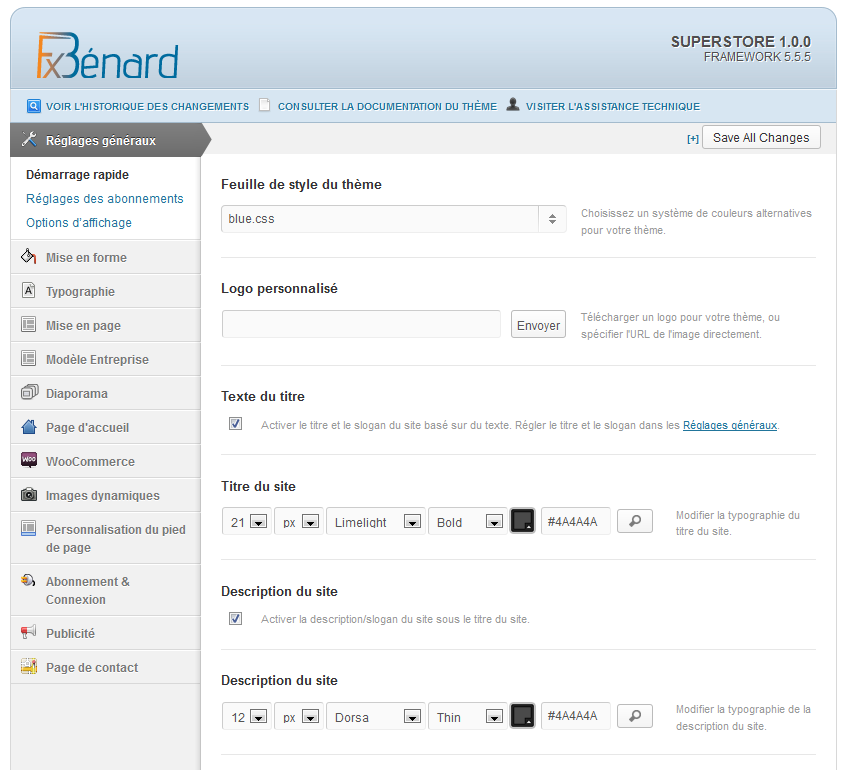The width and height of the screenshot is (845, 770).
Task: Click magnifier preview button for Titre du site
Action: 634,521
